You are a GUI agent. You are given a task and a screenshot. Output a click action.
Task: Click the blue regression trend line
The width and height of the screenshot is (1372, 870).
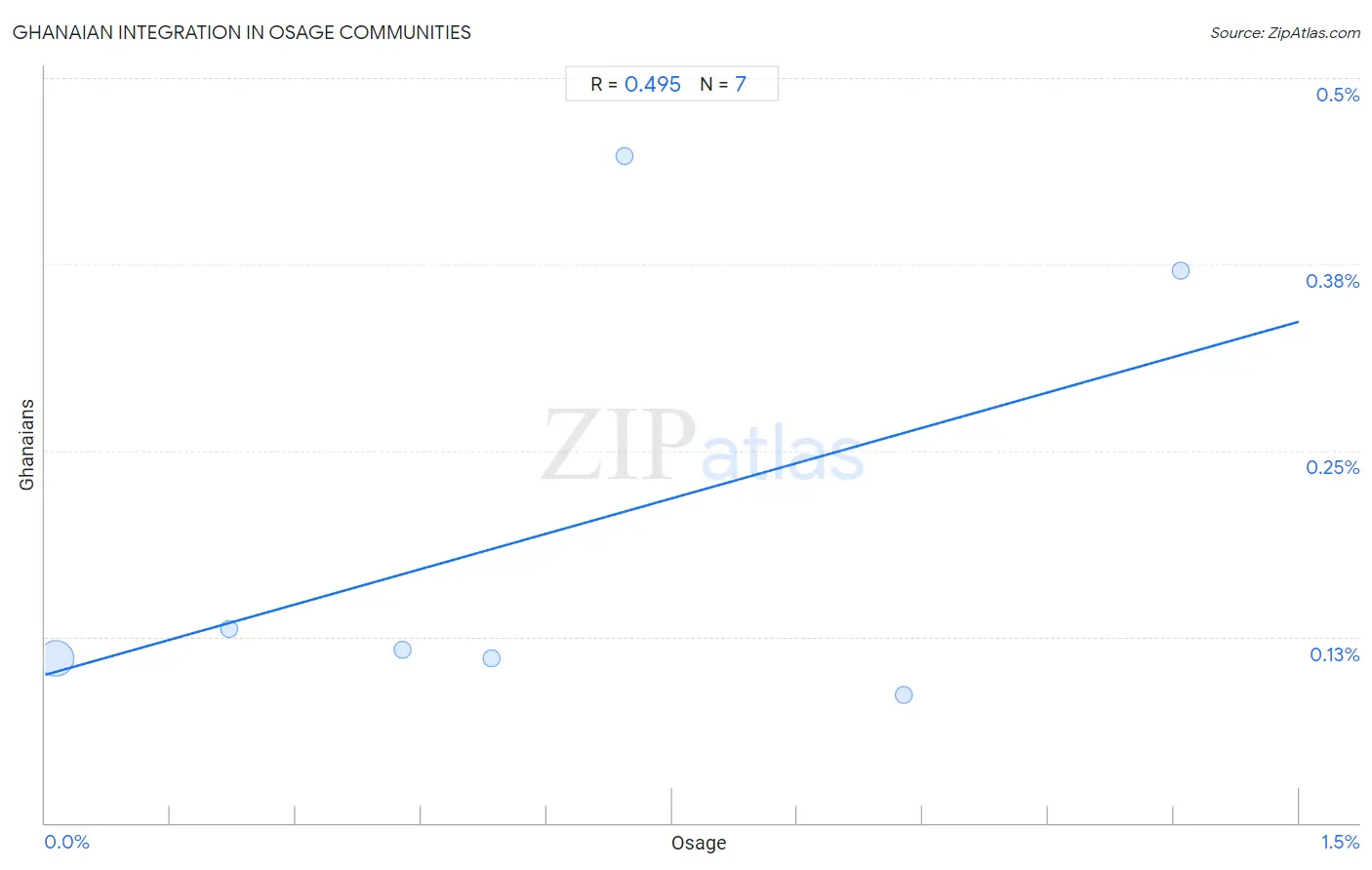tap(671, 497)
